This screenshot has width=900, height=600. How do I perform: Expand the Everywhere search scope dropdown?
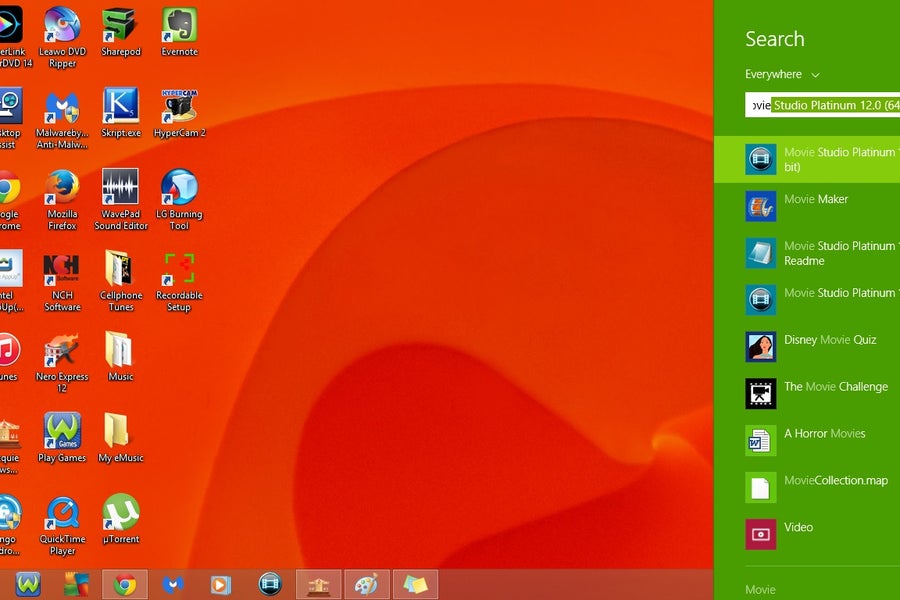pos(782,74)
